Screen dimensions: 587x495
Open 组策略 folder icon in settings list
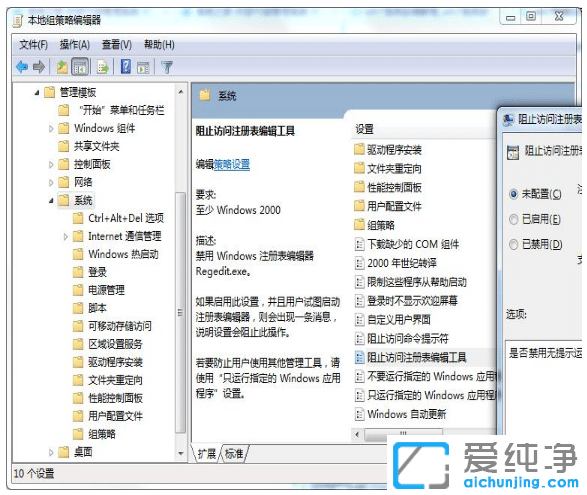tap(359, 225)
